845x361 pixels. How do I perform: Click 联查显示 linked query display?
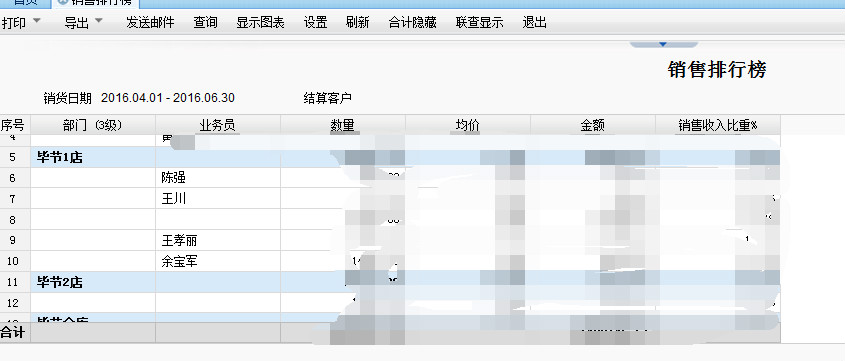click(480, 23)
